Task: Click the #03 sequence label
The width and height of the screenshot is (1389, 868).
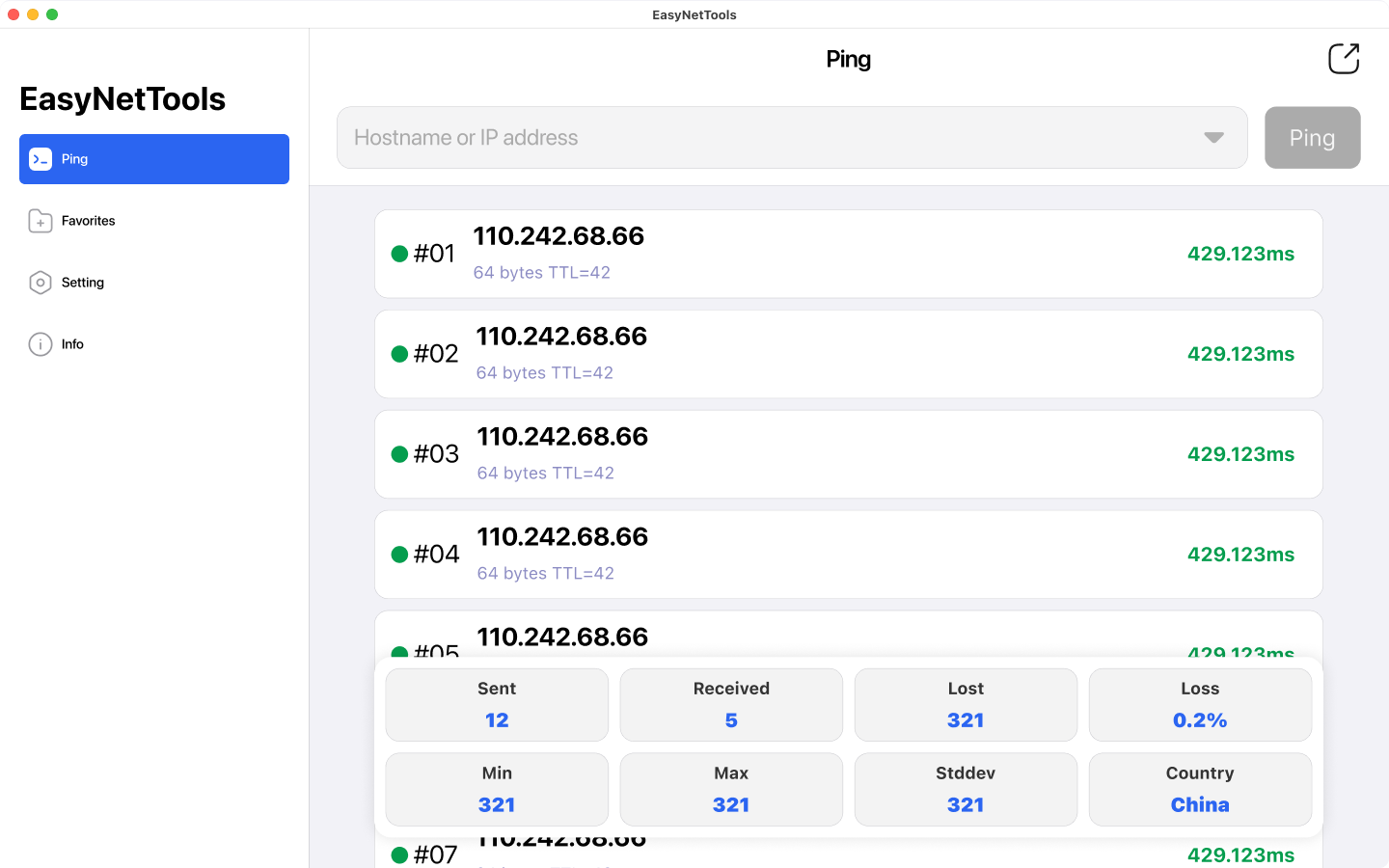Action: pyautogui.click(x=436, y=454)
